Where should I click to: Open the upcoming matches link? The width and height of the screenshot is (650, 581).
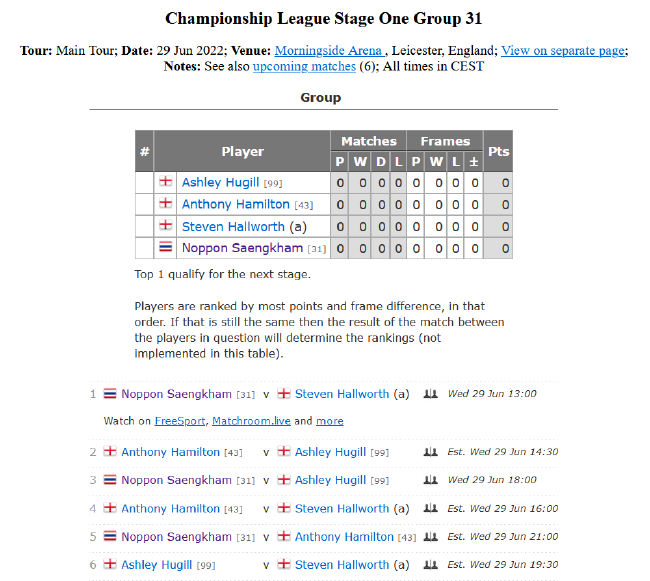pyautogui.click(x=304, y=66)
